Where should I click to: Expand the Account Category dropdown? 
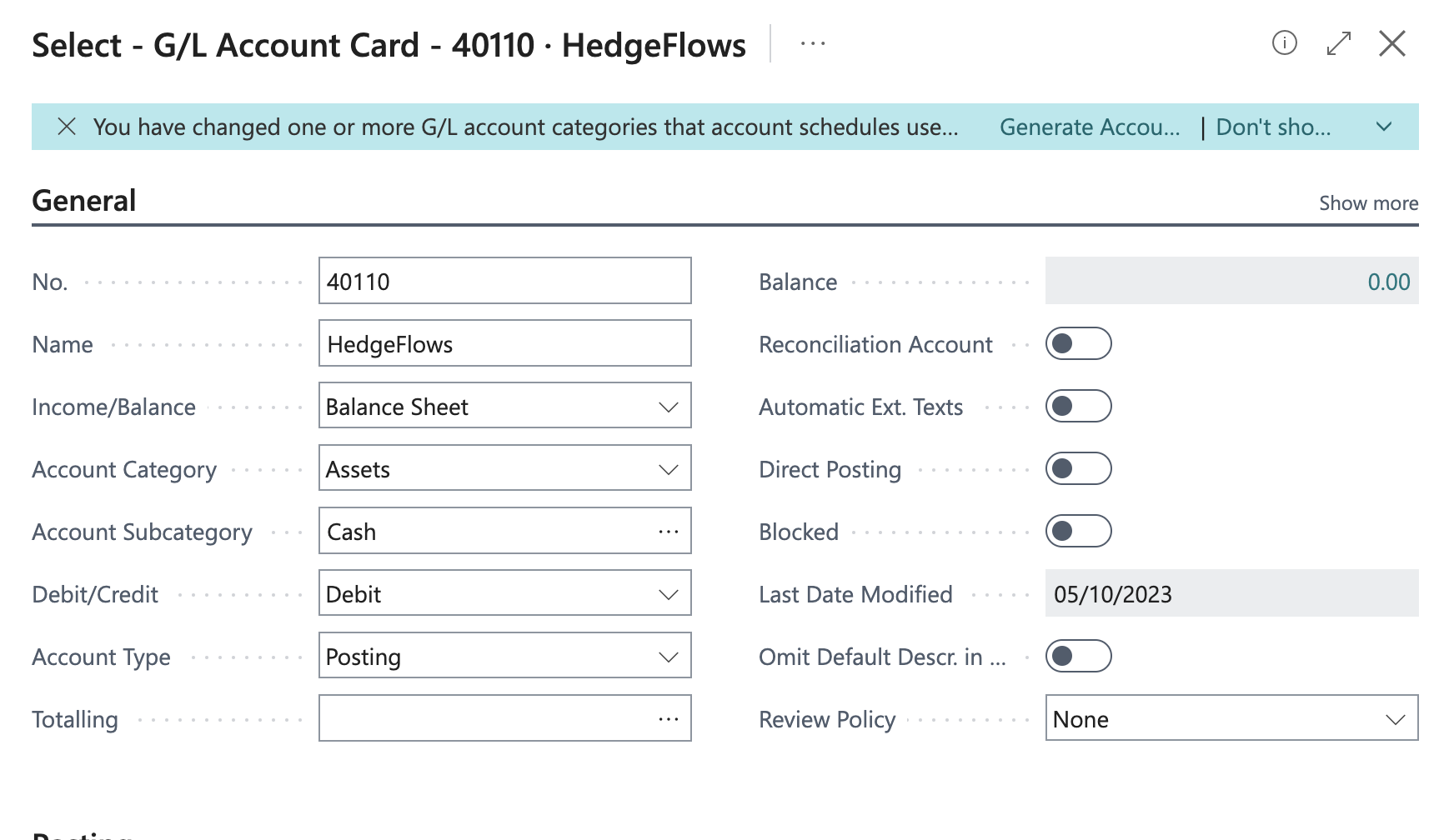(x=504, y=468)
